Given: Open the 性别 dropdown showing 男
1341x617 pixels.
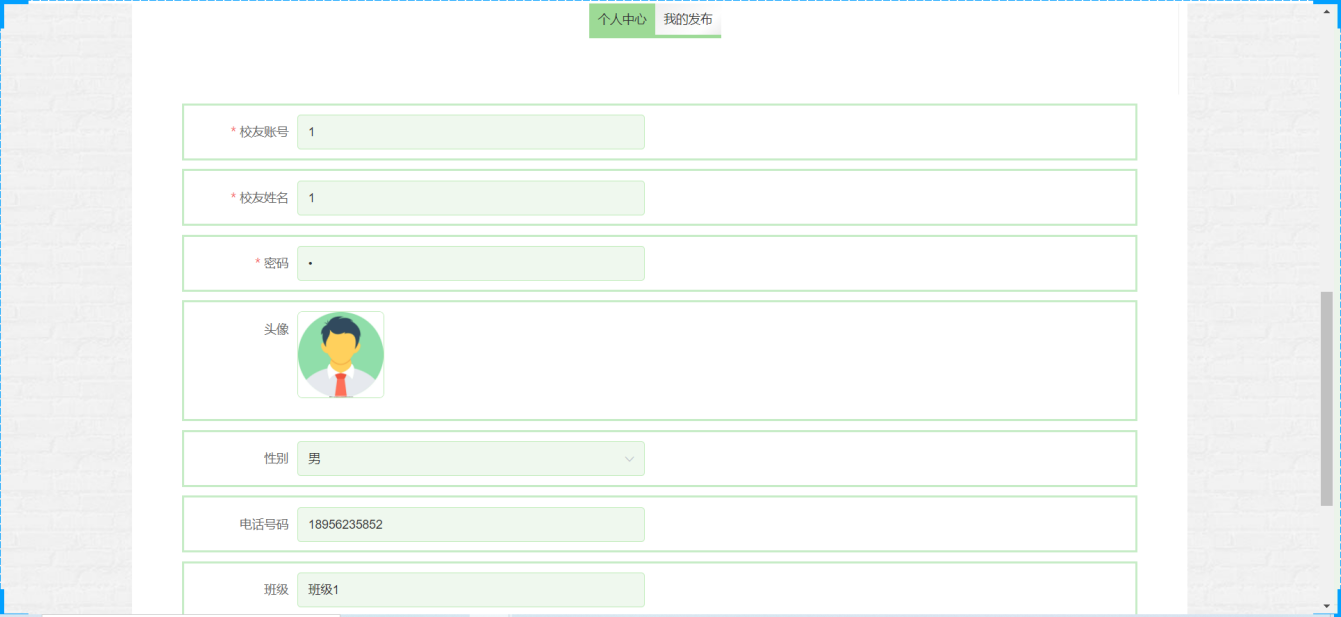Looking at the screenshot, I should [470, 459].
